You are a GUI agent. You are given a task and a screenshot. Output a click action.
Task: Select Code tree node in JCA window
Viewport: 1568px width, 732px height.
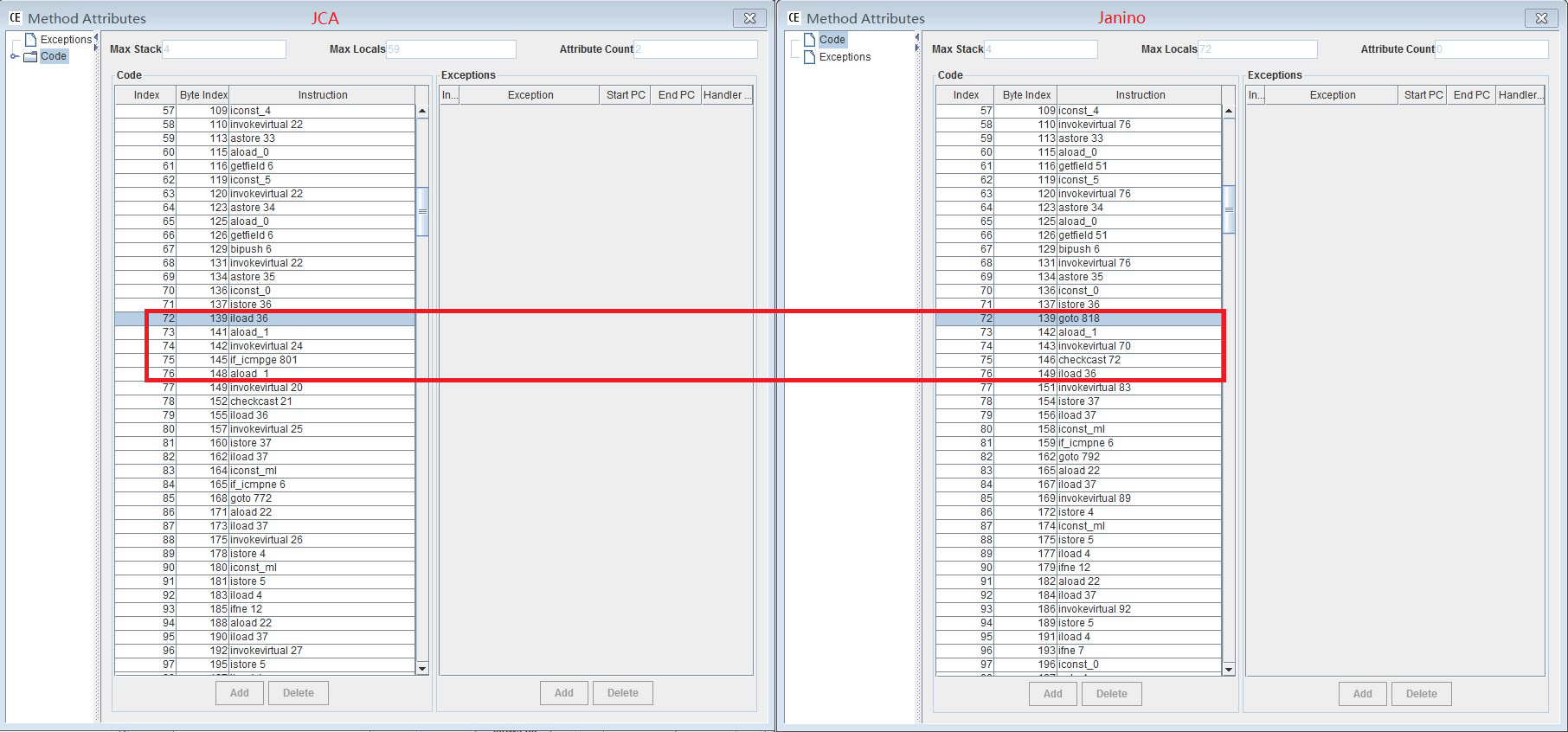click(54, 56)
